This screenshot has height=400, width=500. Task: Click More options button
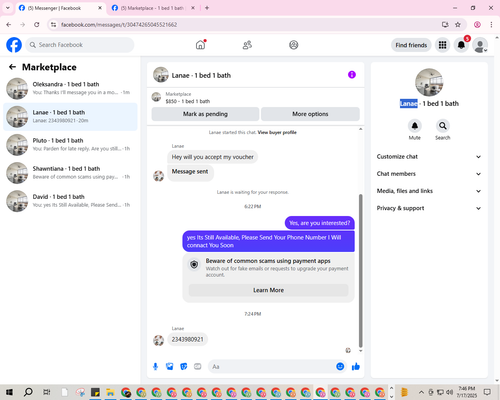tap(310, 114)
